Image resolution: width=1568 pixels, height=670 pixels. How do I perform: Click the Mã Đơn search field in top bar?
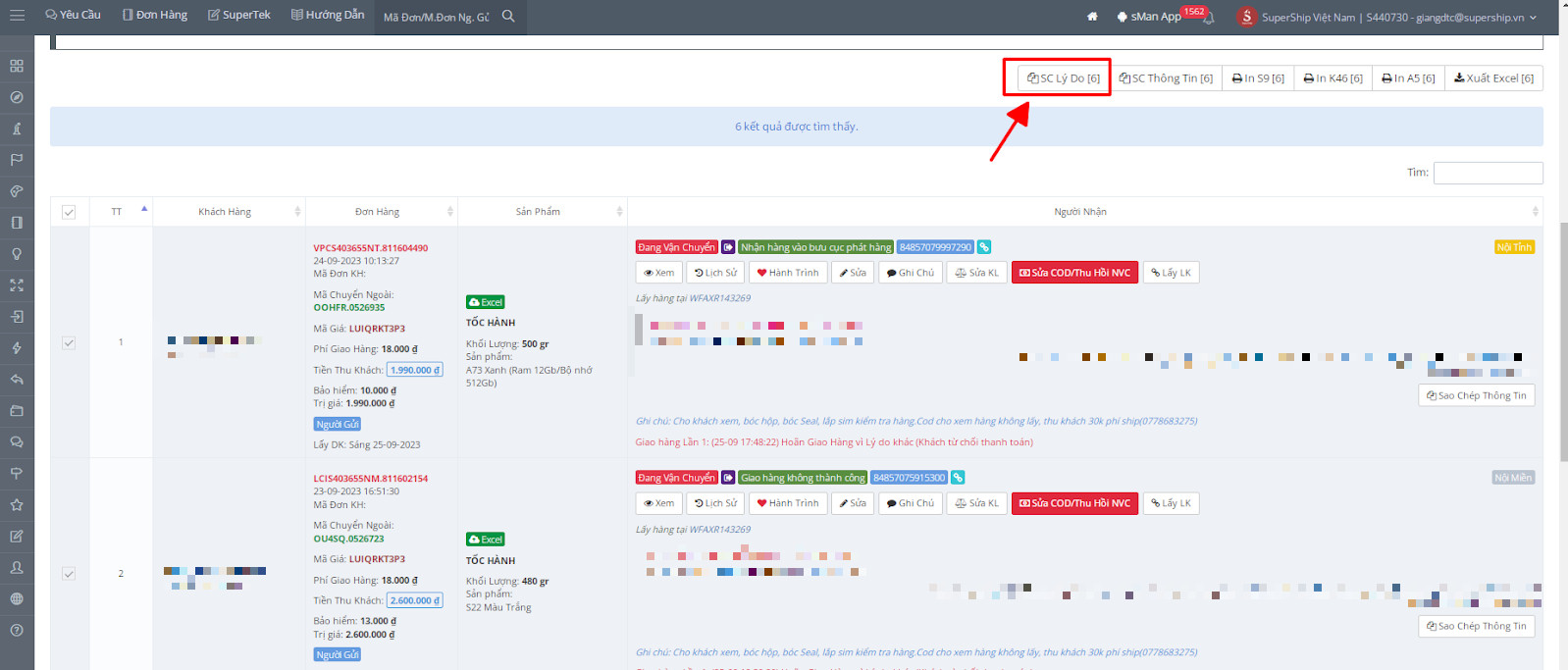(438, 17)
